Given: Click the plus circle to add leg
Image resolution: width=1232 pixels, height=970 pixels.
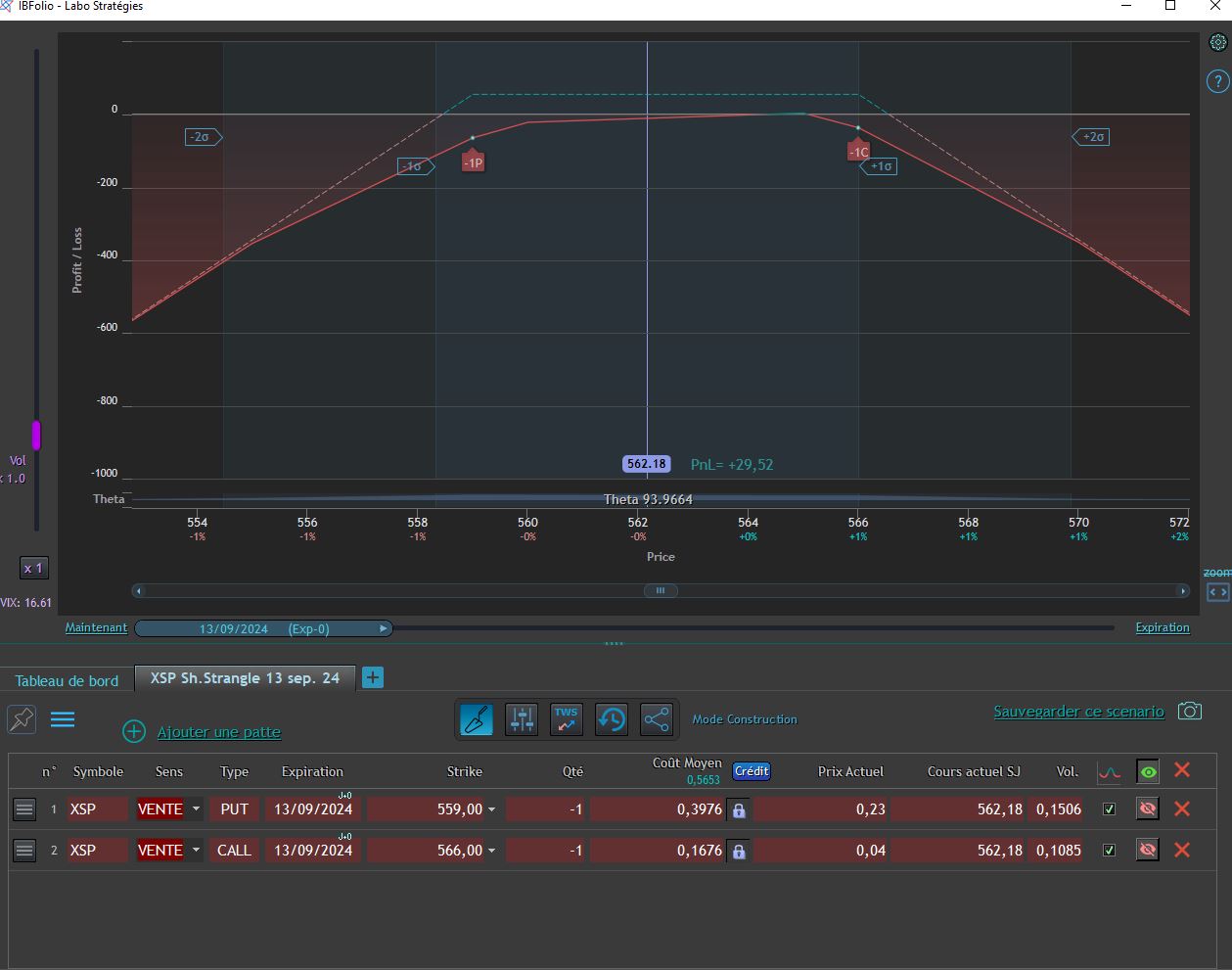Looking at the screenshot, I should click(134, 731).
